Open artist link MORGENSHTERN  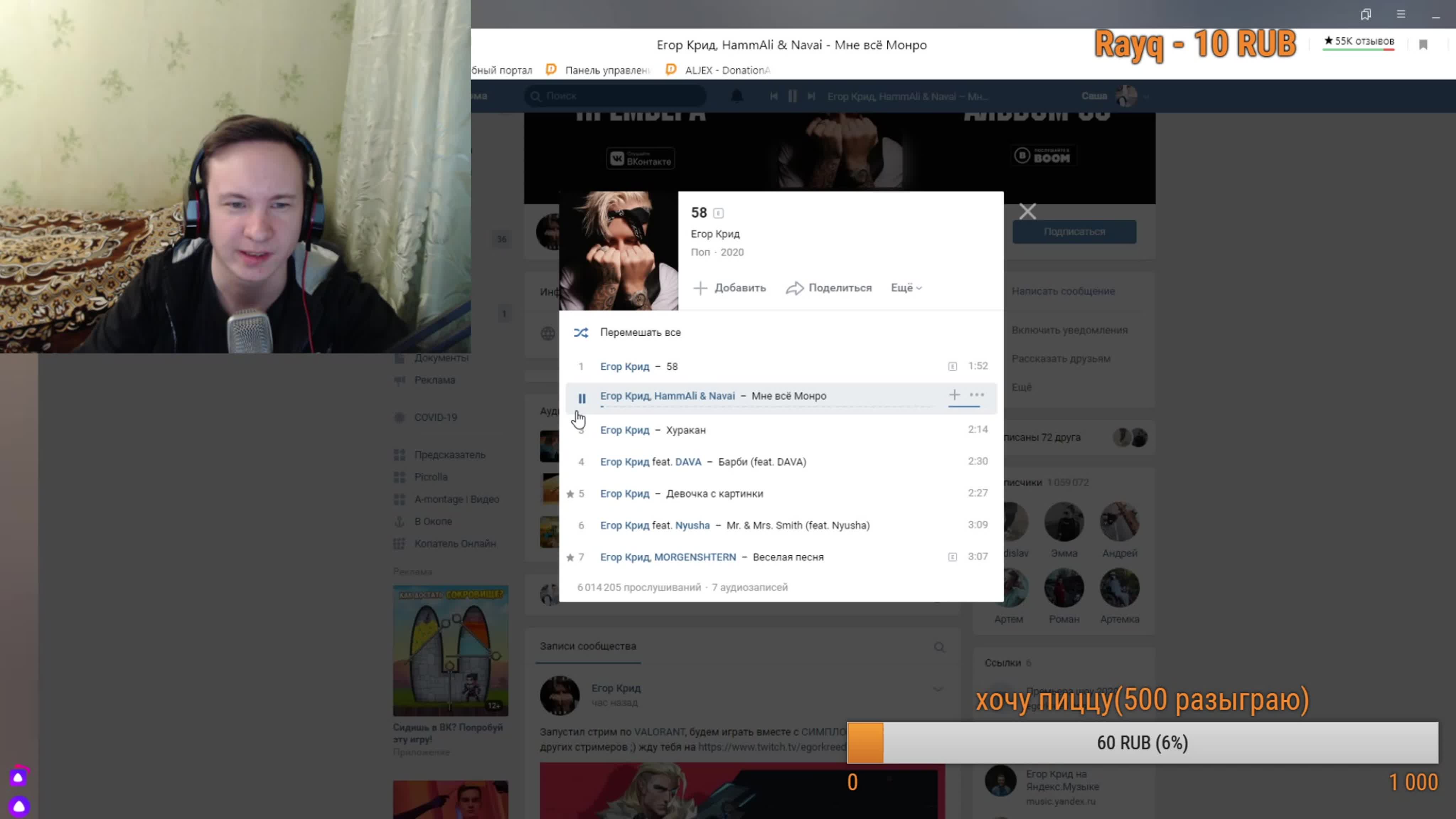pyautogui.click(x=695, y=557)
